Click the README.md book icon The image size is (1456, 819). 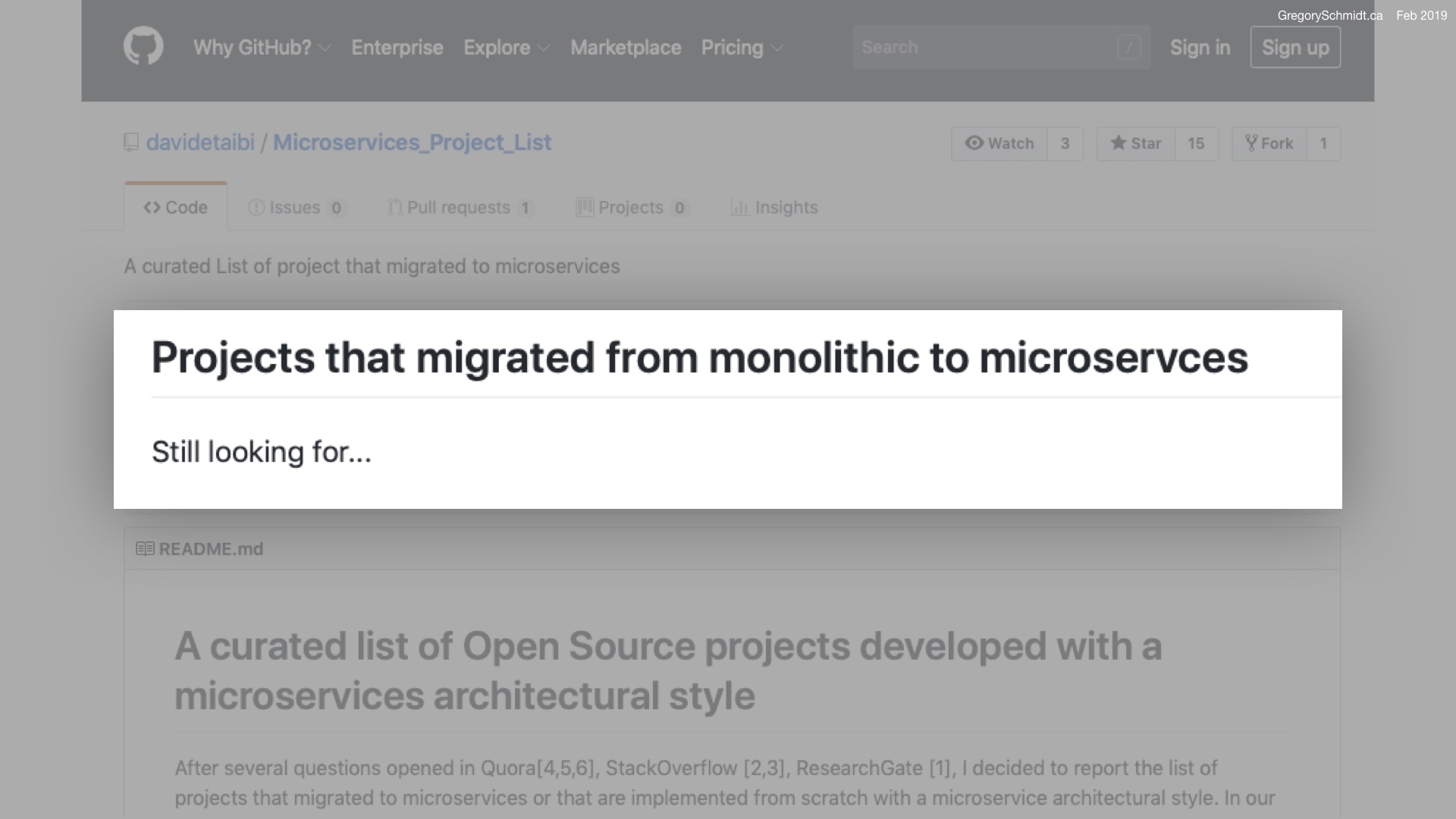[x=145, y=548]
